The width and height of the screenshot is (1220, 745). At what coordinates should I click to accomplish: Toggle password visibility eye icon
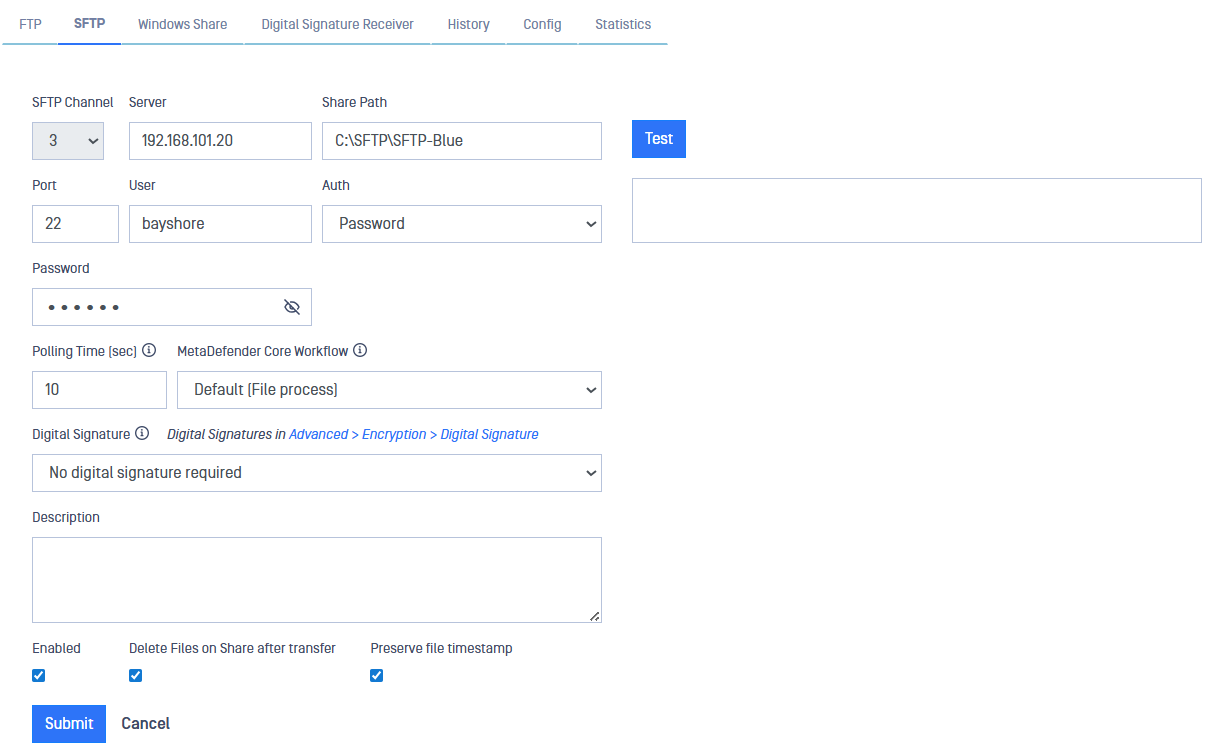coord(292,307)
